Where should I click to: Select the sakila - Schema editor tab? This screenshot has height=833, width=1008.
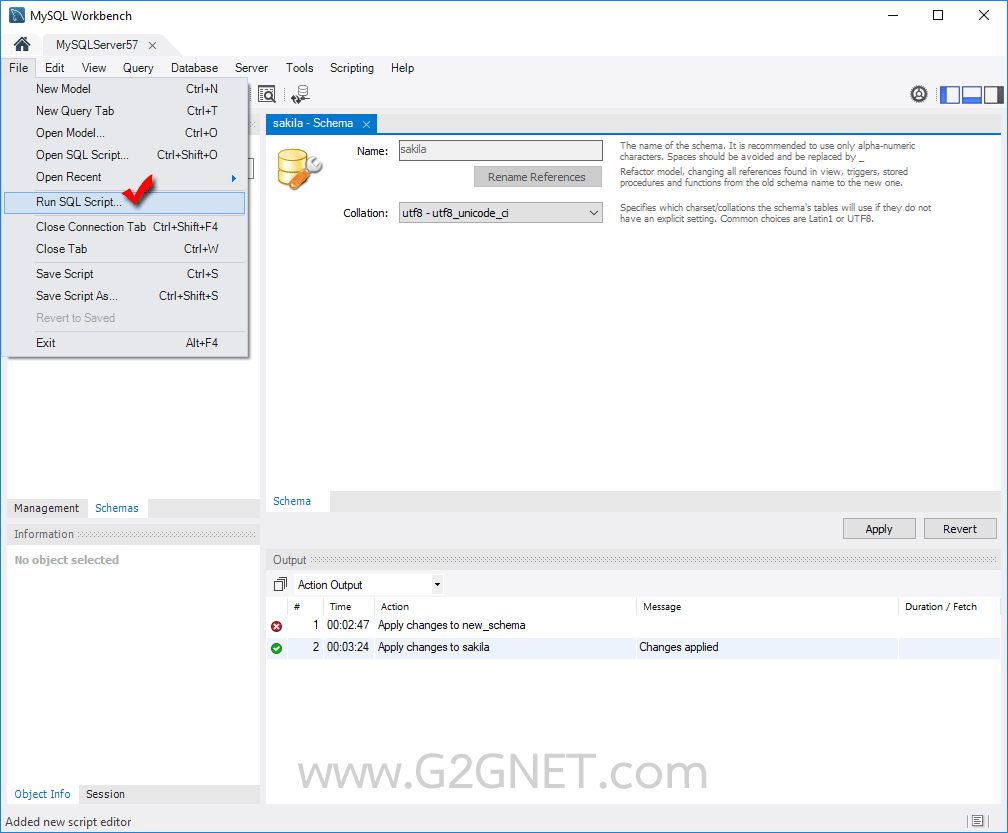[x=313, y=123]
